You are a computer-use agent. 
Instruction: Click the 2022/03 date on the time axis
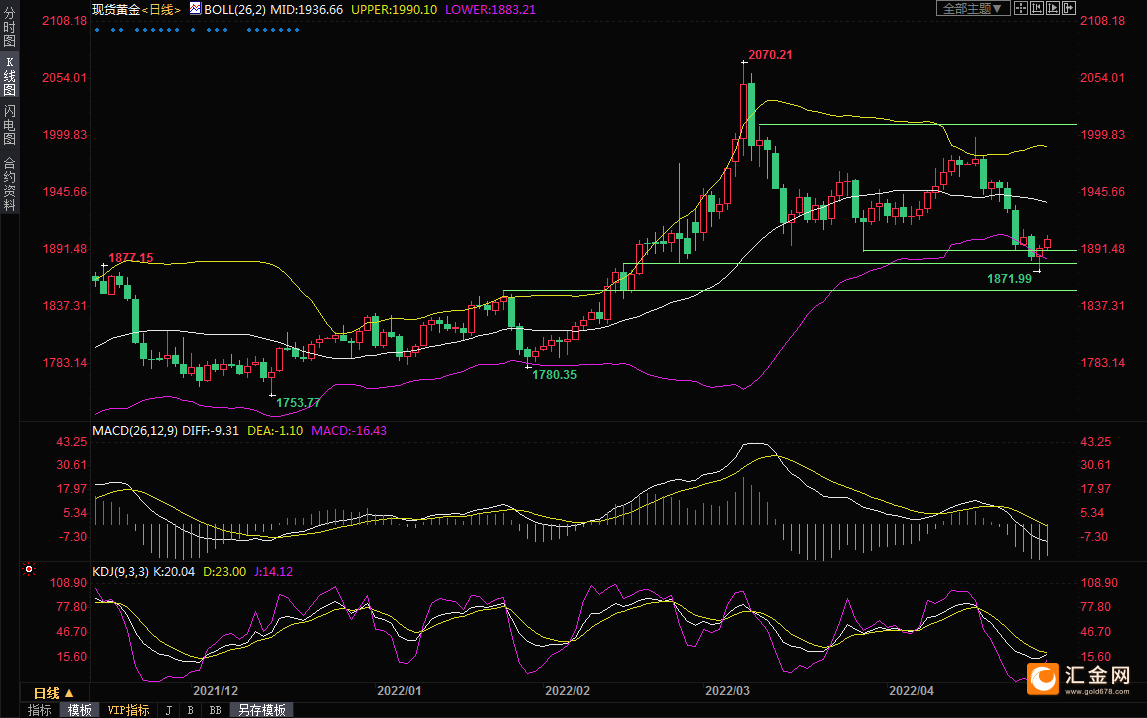tap(727, 690)
